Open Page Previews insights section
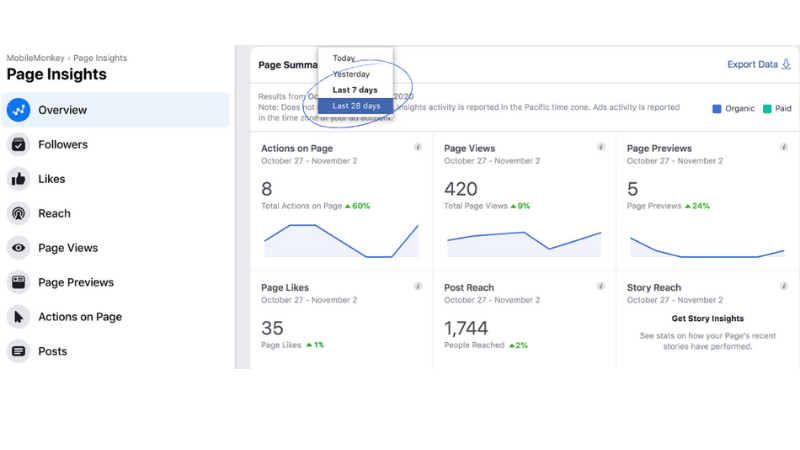This screenshot has width=800, height=450. pyautogui.click(x=115, y=282)
